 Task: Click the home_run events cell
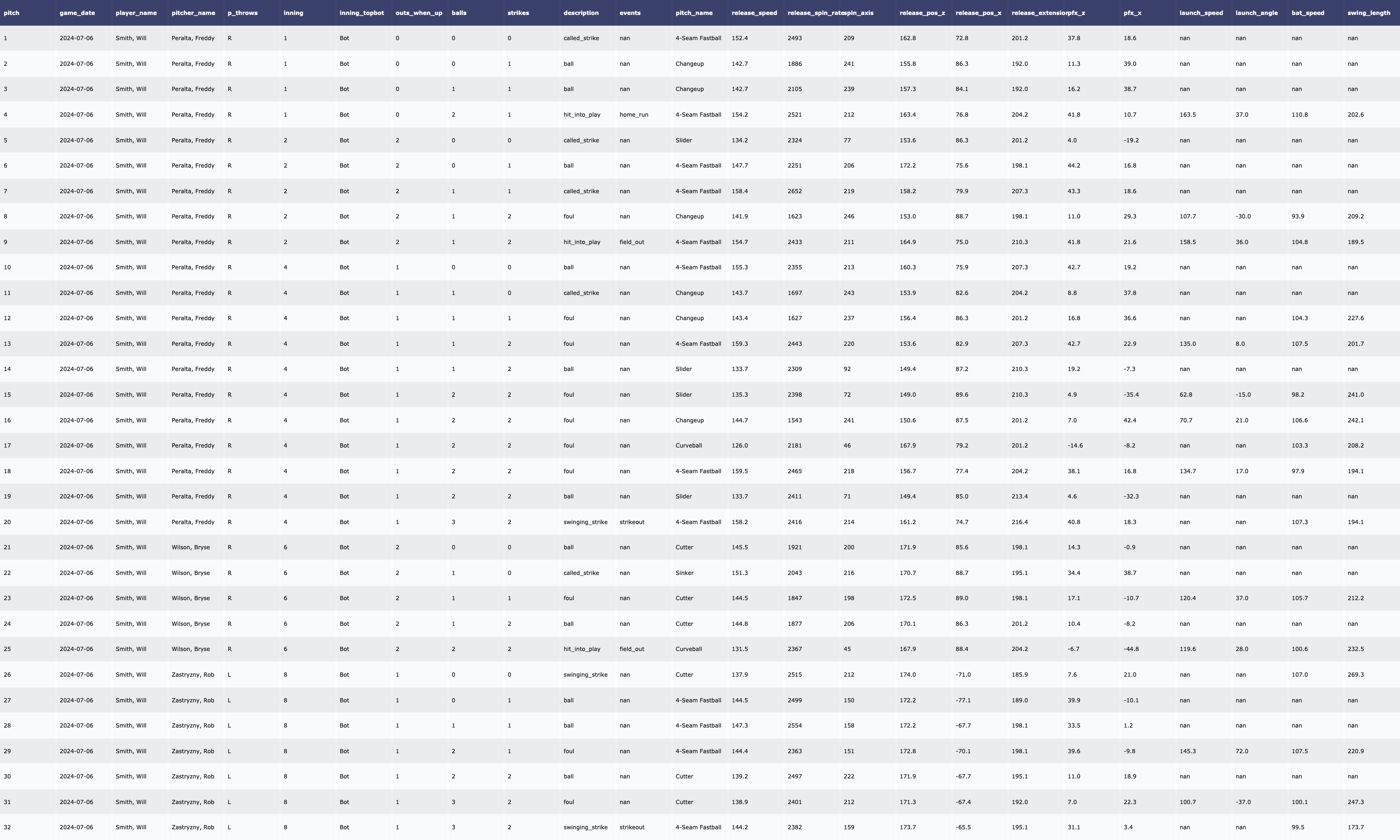(x=634, y=114)
